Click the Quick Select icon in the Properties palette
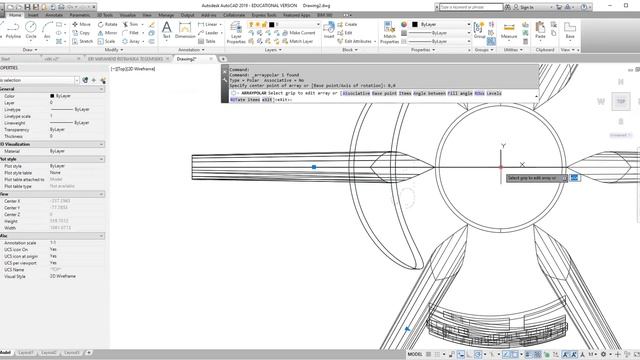640x360 pixels. click(103, 80)
